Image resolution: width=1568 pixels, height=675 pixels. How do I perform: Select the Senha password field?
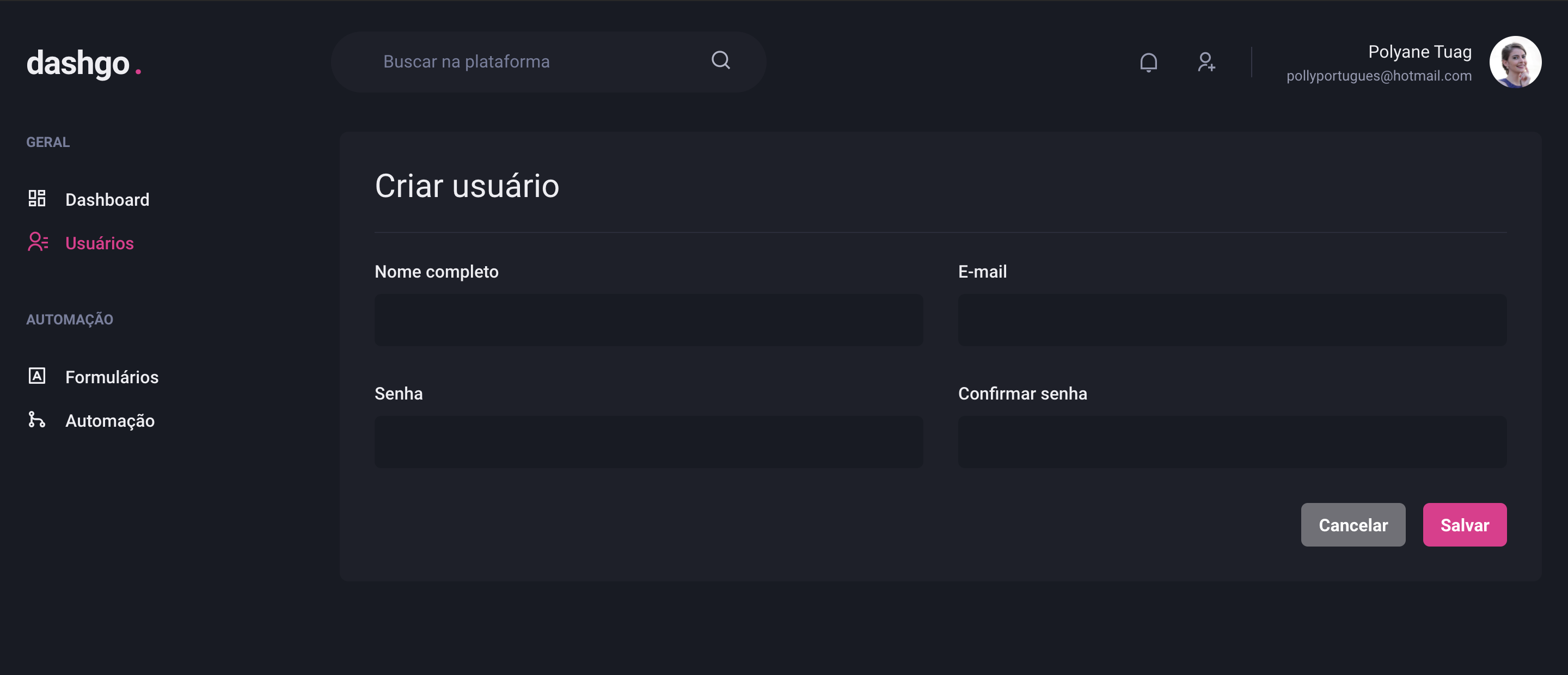tap(648, 442)
